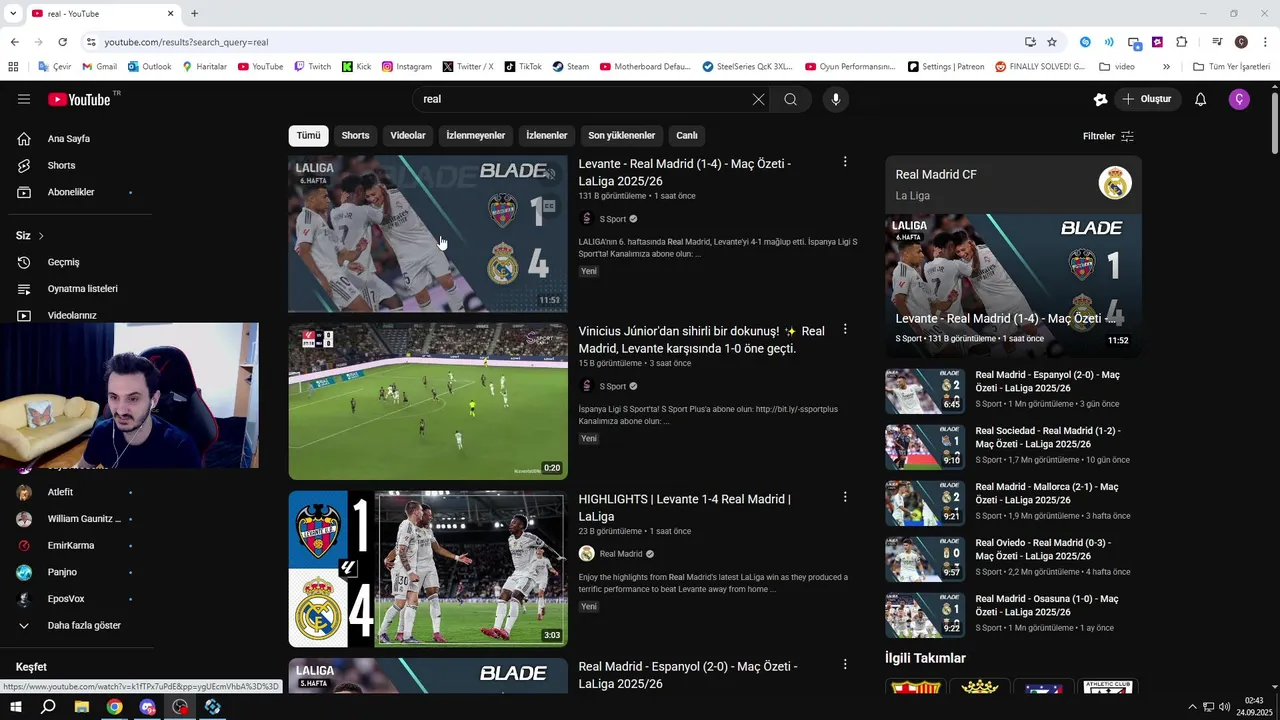The height and width of the screenshot is (720, 1280).
Task: Click the magnifier search button
Action: pos(790,99)
